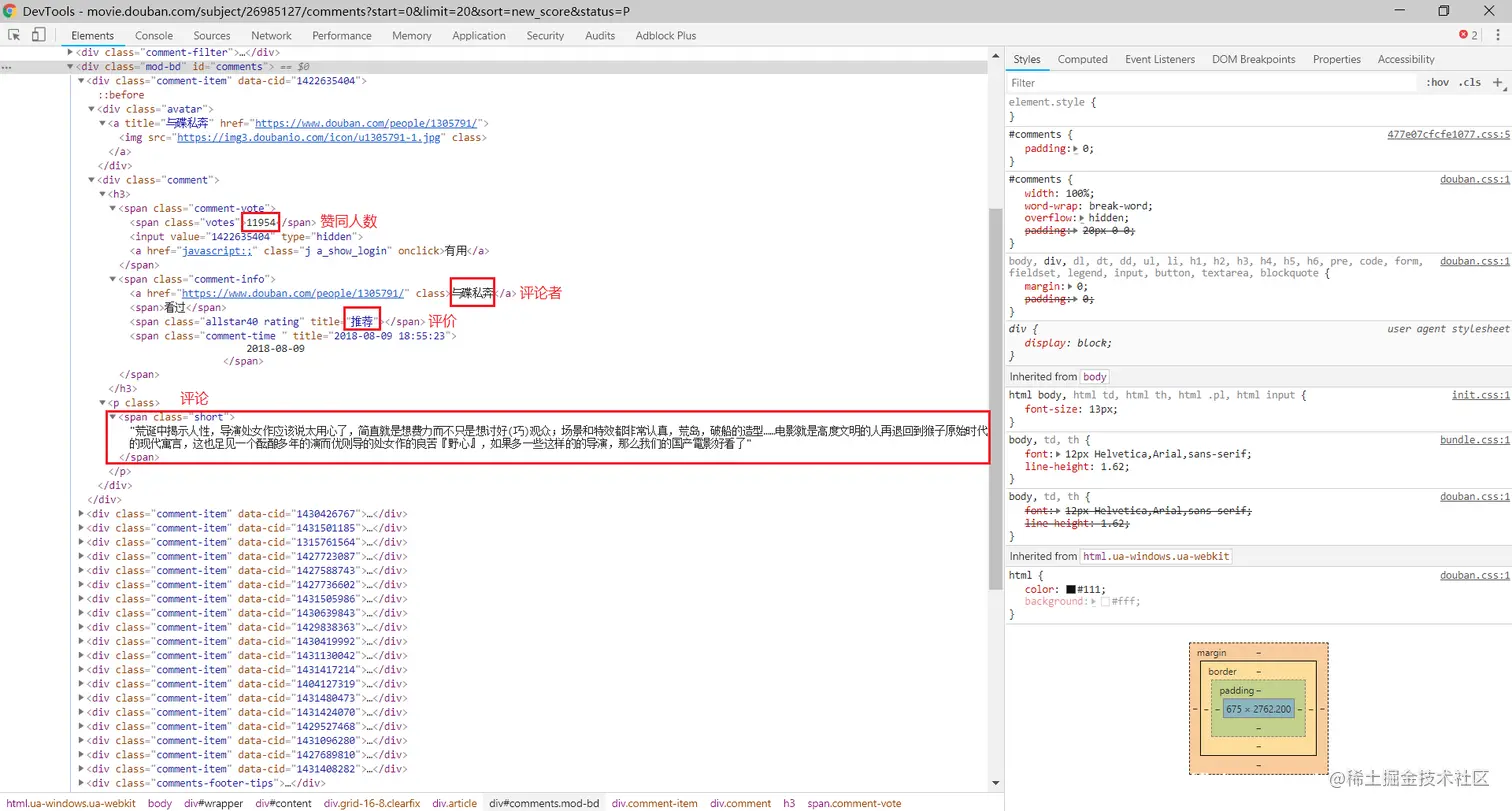This screenshot has height=811, width=1512.
Task: Open the Event Listeners pane tab
Action: tap(1160, 59)
